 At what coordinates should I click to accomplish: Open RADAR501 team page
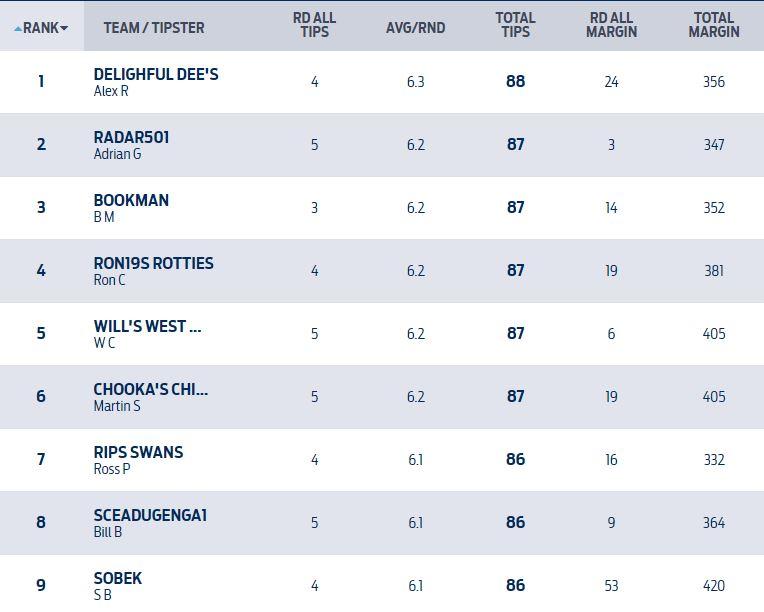pyautogui.click(x=131, y=138)
